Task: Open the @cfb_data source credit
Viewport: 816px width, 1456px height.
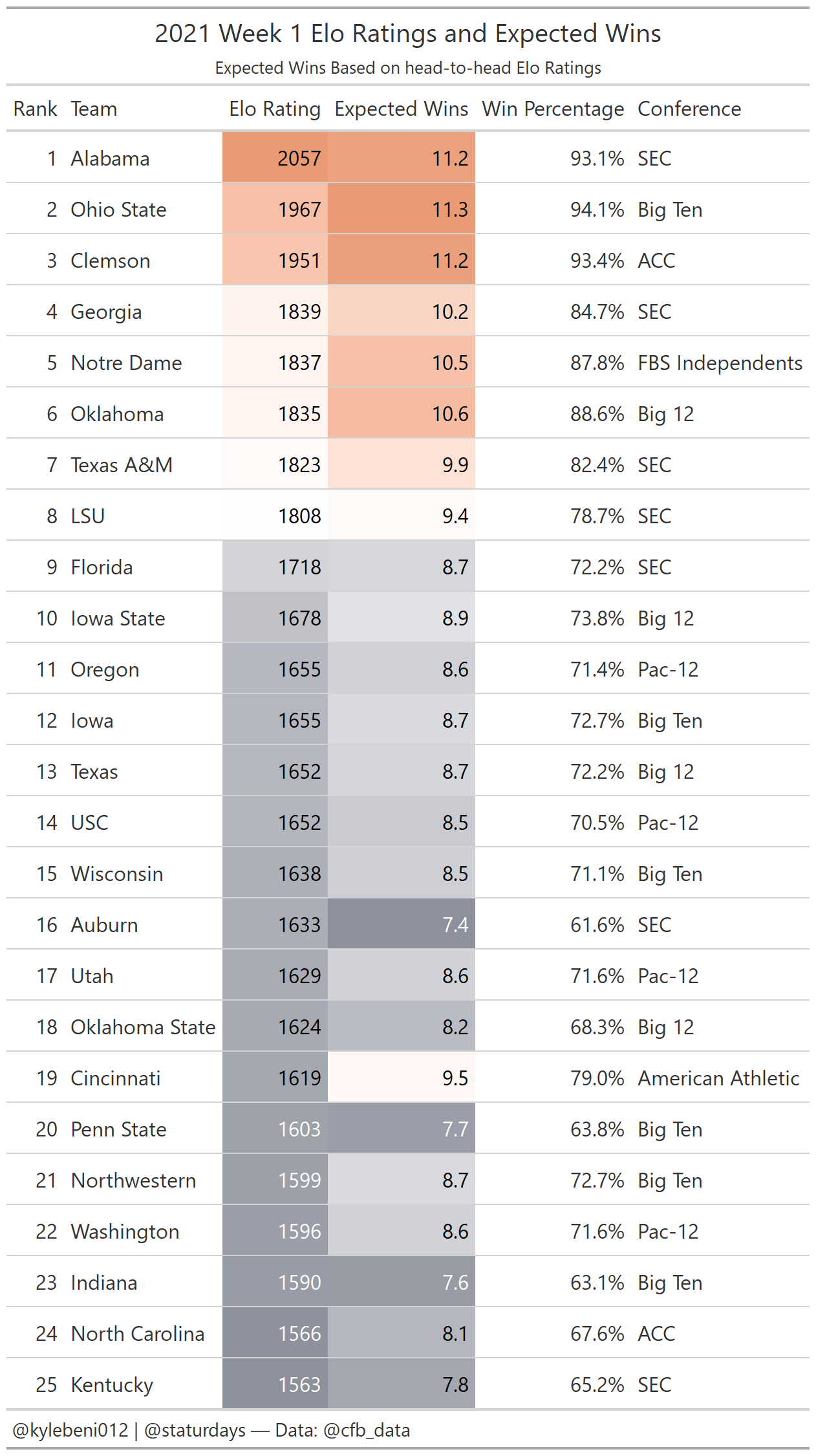Action: pos(366,1430)
